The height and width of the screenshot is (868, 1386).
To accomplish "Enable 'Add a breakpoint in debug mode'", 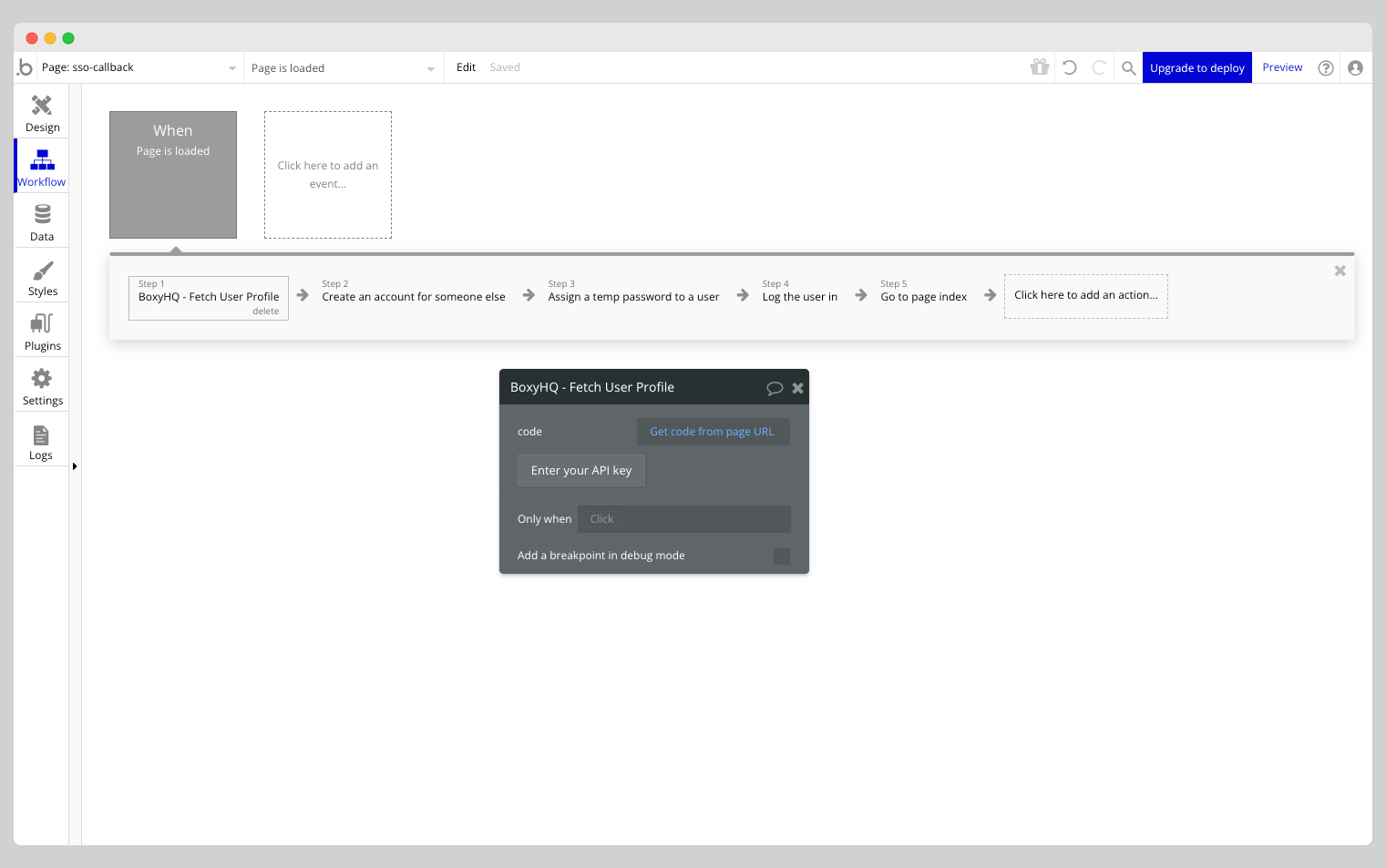I will 782,556.
